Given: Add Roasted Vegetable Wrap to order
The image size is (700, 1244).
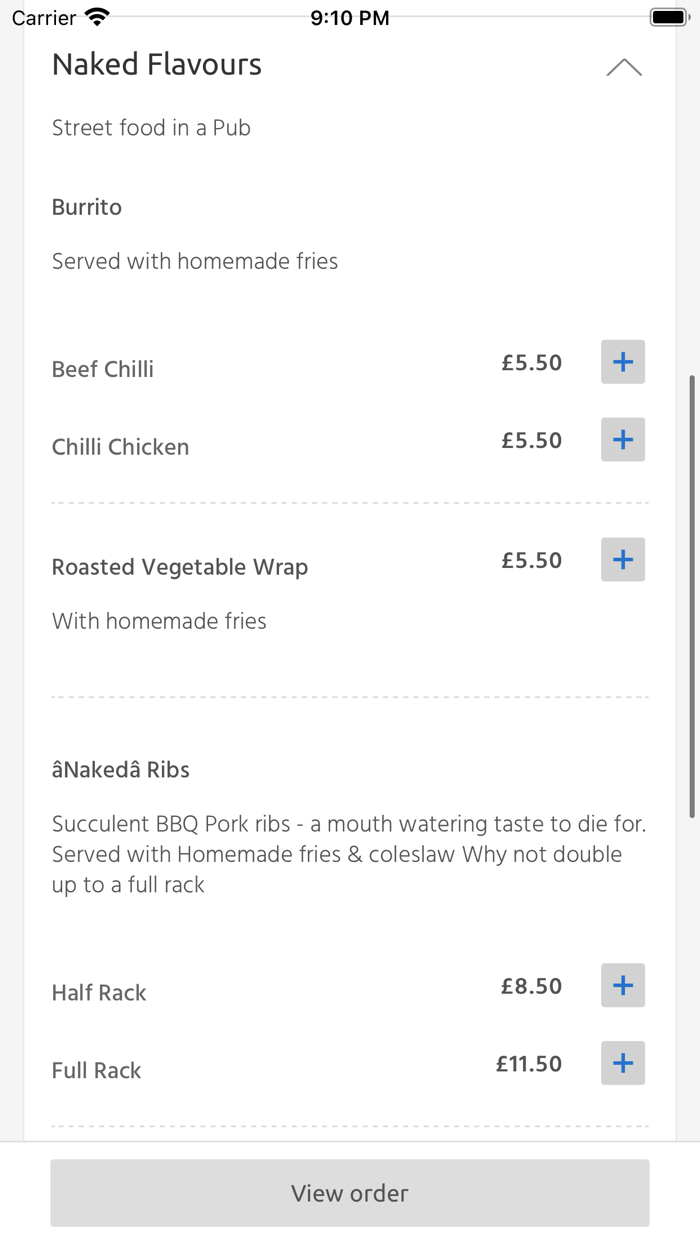Looking at the screenshot, I should (622, 560).
